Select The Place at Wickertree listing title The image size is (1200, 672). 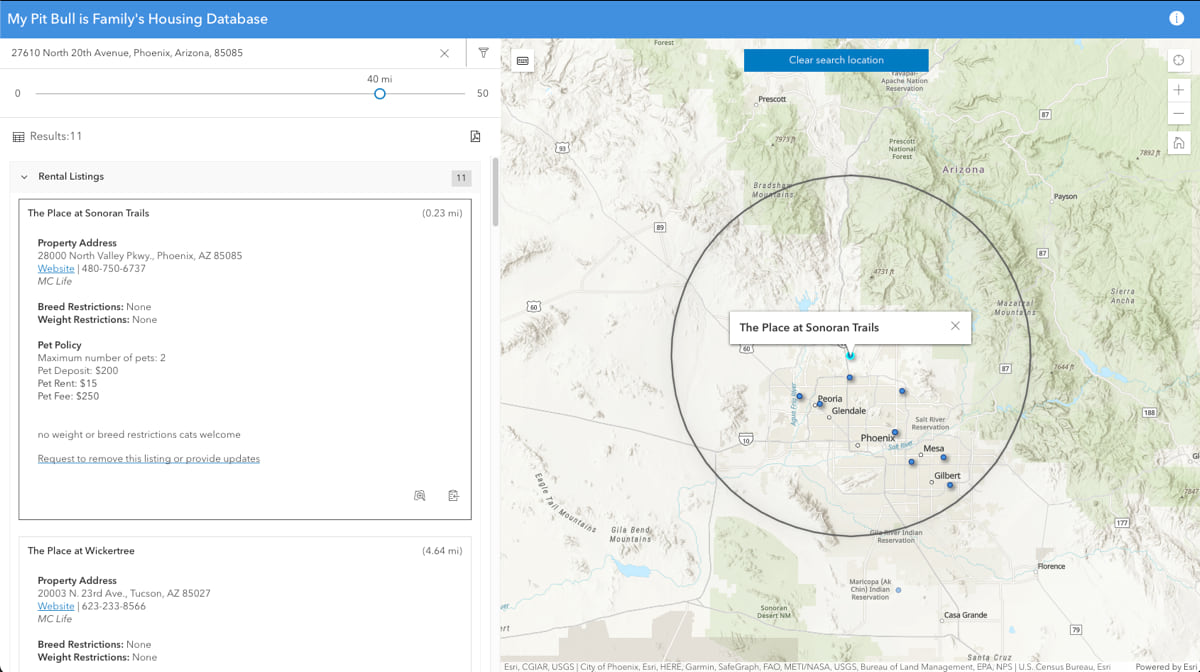click(x=81, y=551)
